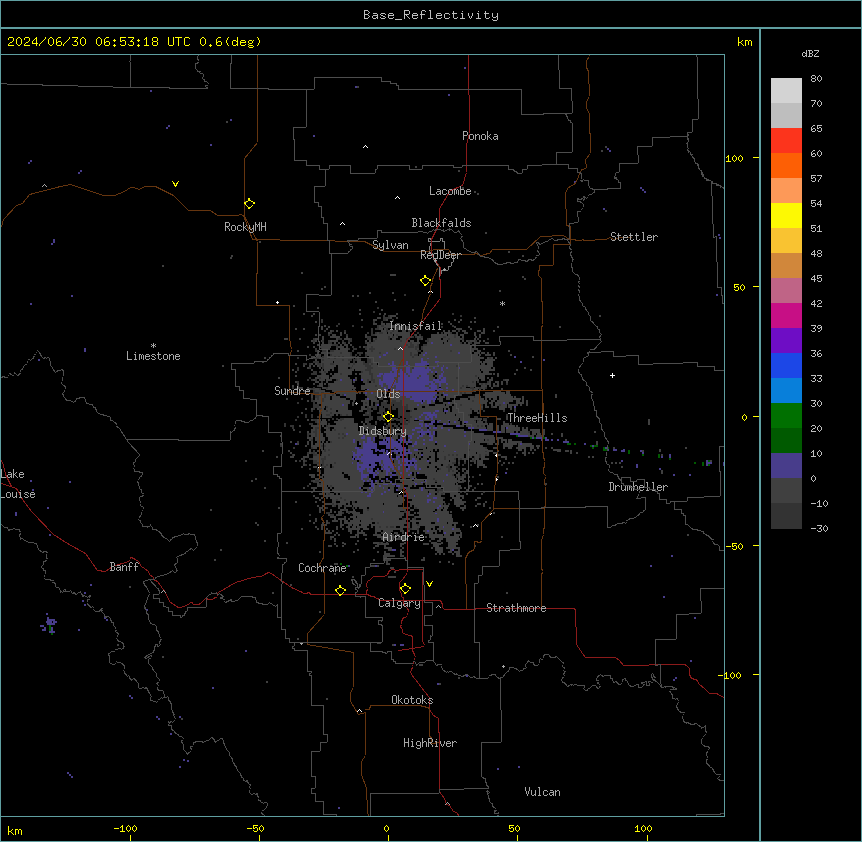Click the Vulcan town label
This screenshot has width=862, height=842.
[x=543, y=792]
